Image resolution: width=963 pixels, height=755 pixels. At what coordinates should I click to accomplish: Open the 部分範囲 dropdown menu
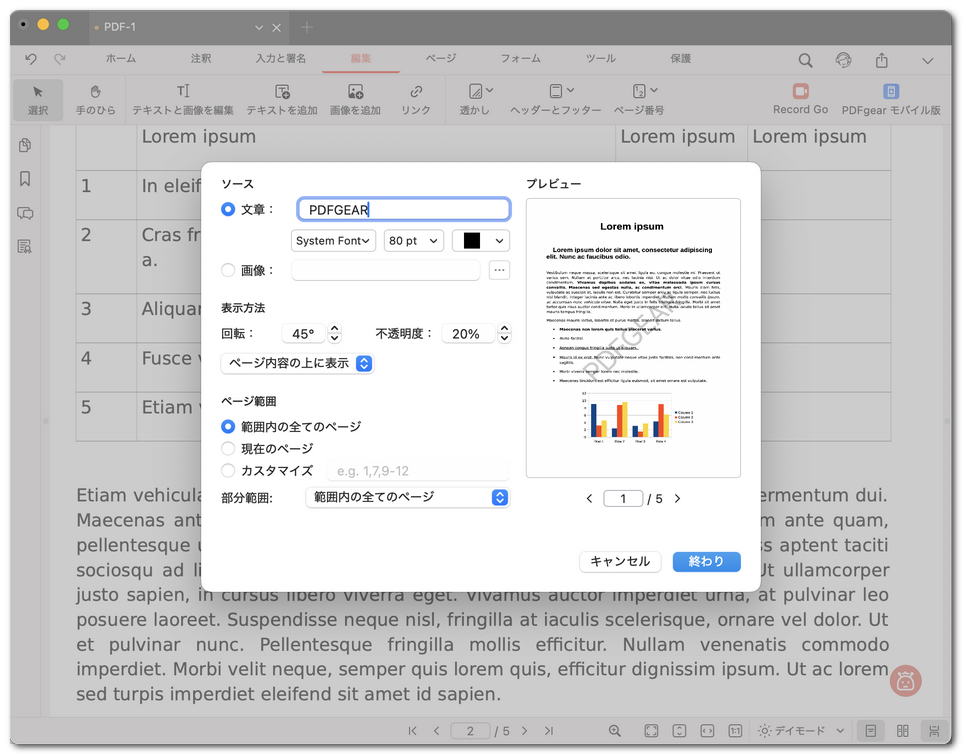tap(407, 497)
